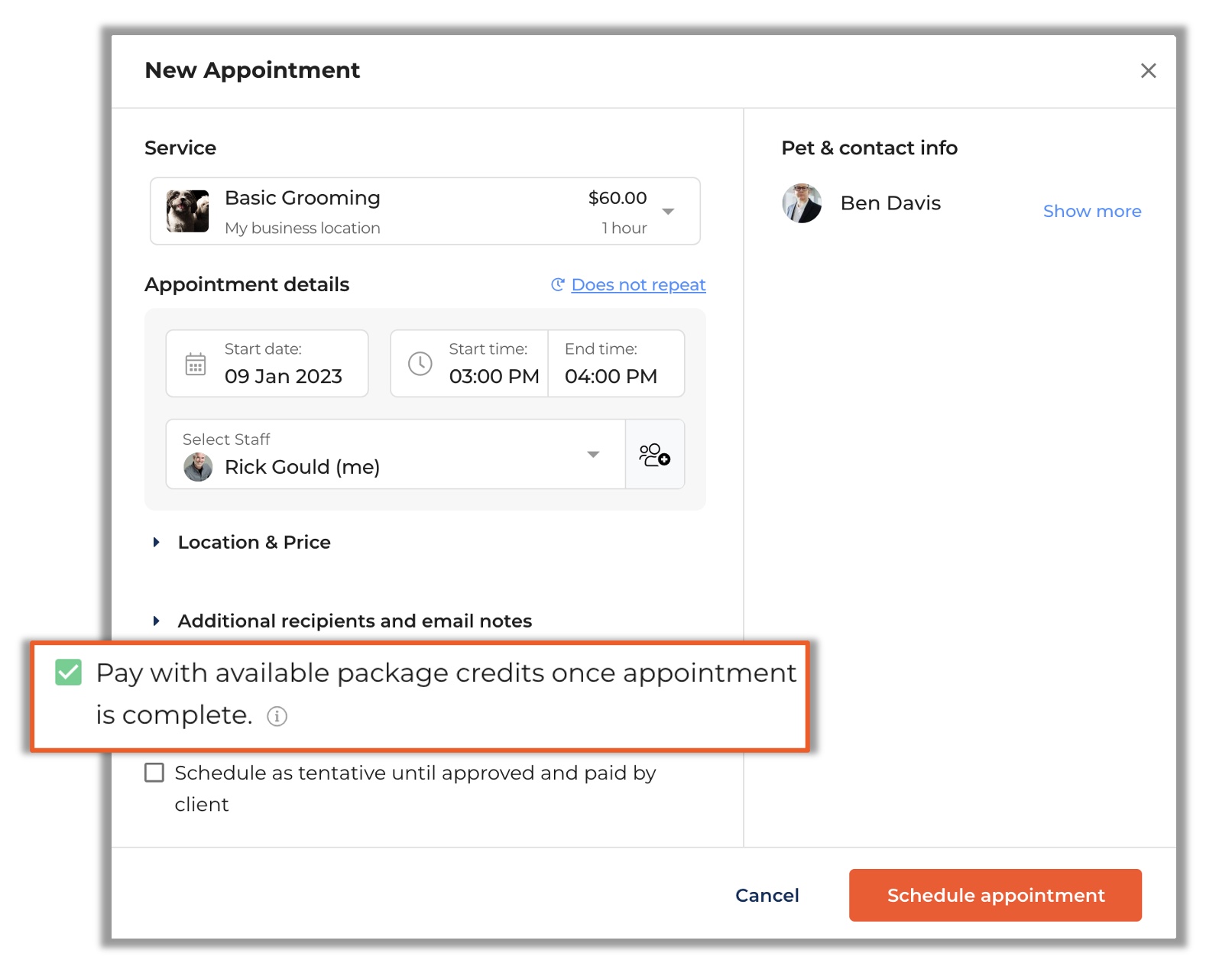Open the Does not repeat link
This screenshot has height=963, width=1232.
point(638,284)
